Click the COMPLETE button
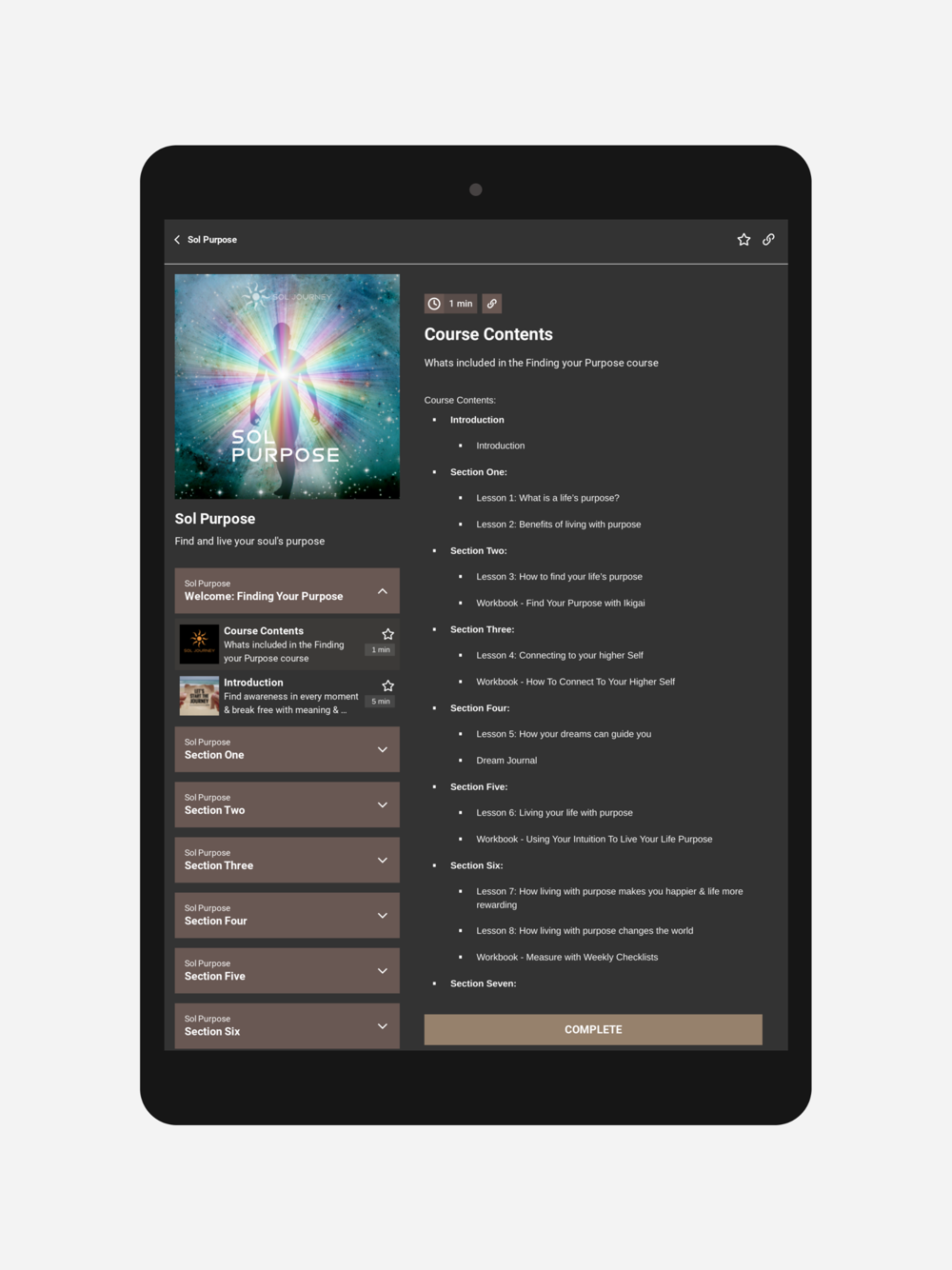 pyautogui.click(x=593, y=1029)
